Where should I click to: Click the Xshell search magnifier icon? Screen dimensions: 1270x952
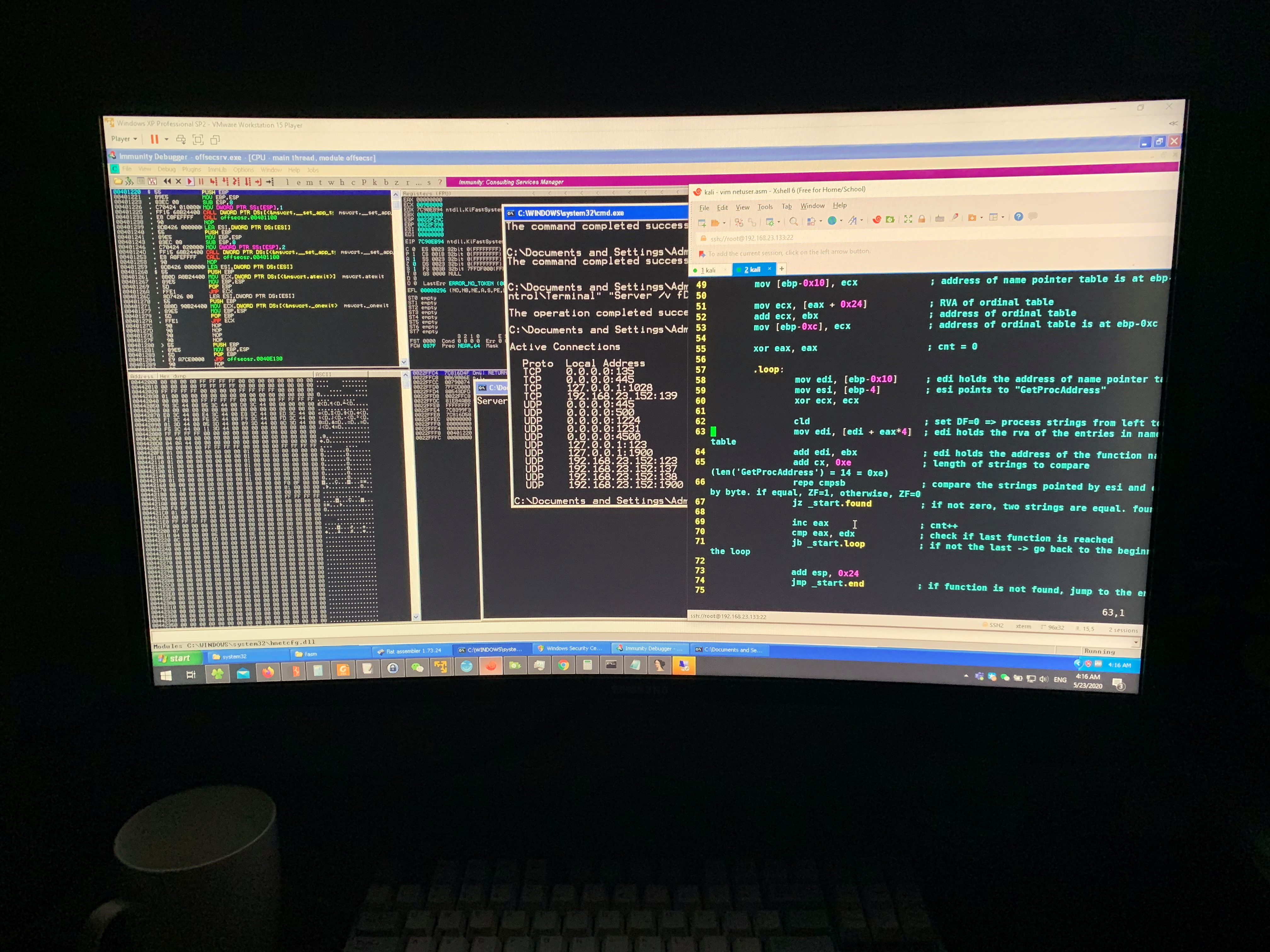(x=793, y=221)
